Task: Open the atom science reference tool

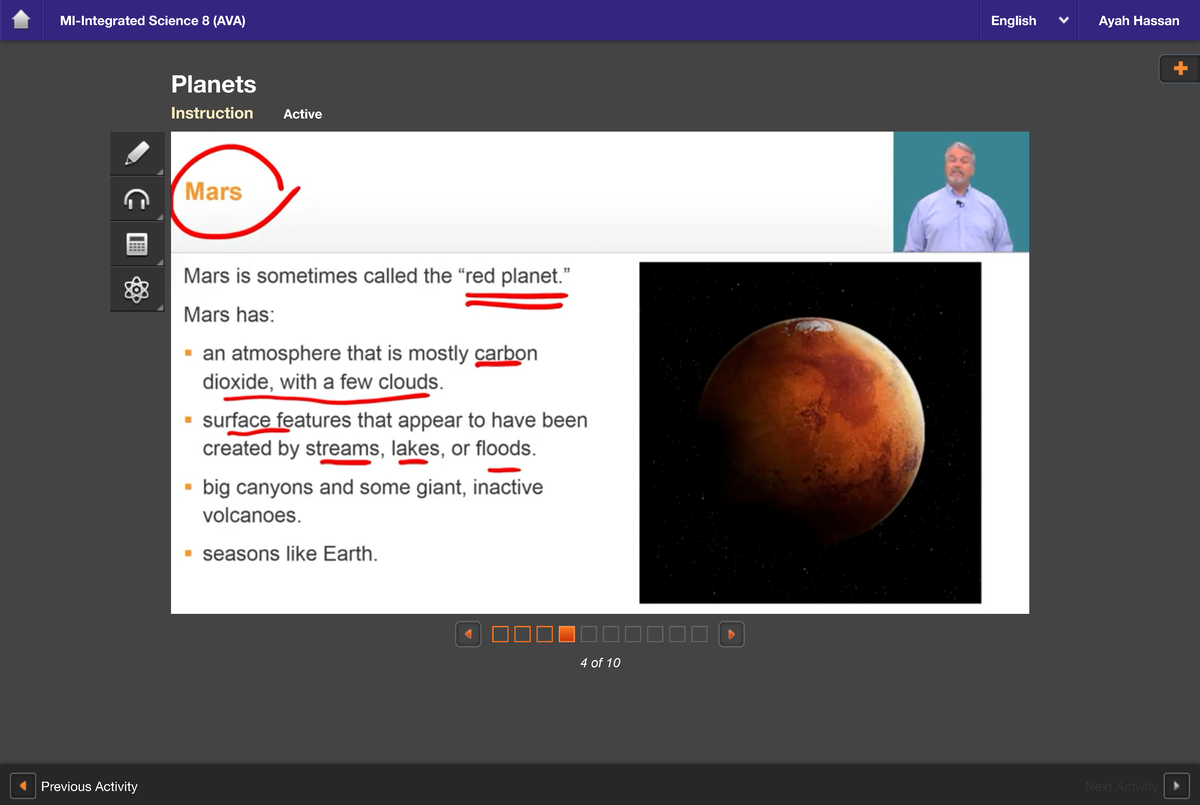Action: coord(137,289)
